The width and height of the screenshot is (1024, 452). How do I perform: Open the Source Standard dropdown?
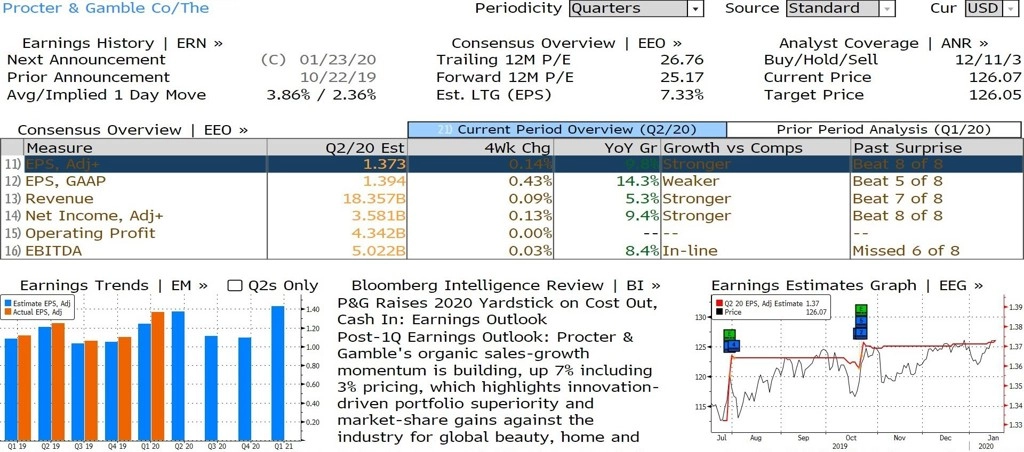point(840,8)
